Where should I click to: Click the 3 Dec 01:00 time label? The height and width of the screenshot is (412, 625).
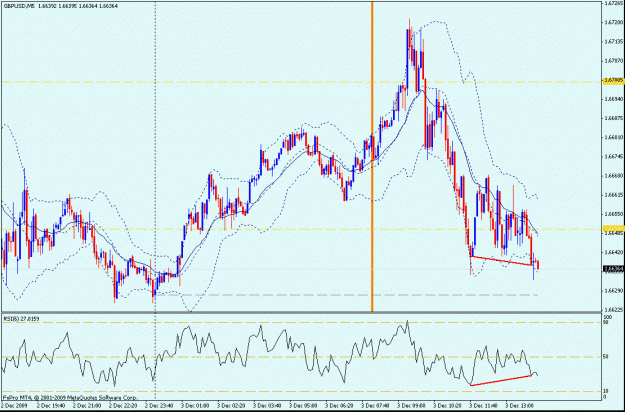coord(195,406)
